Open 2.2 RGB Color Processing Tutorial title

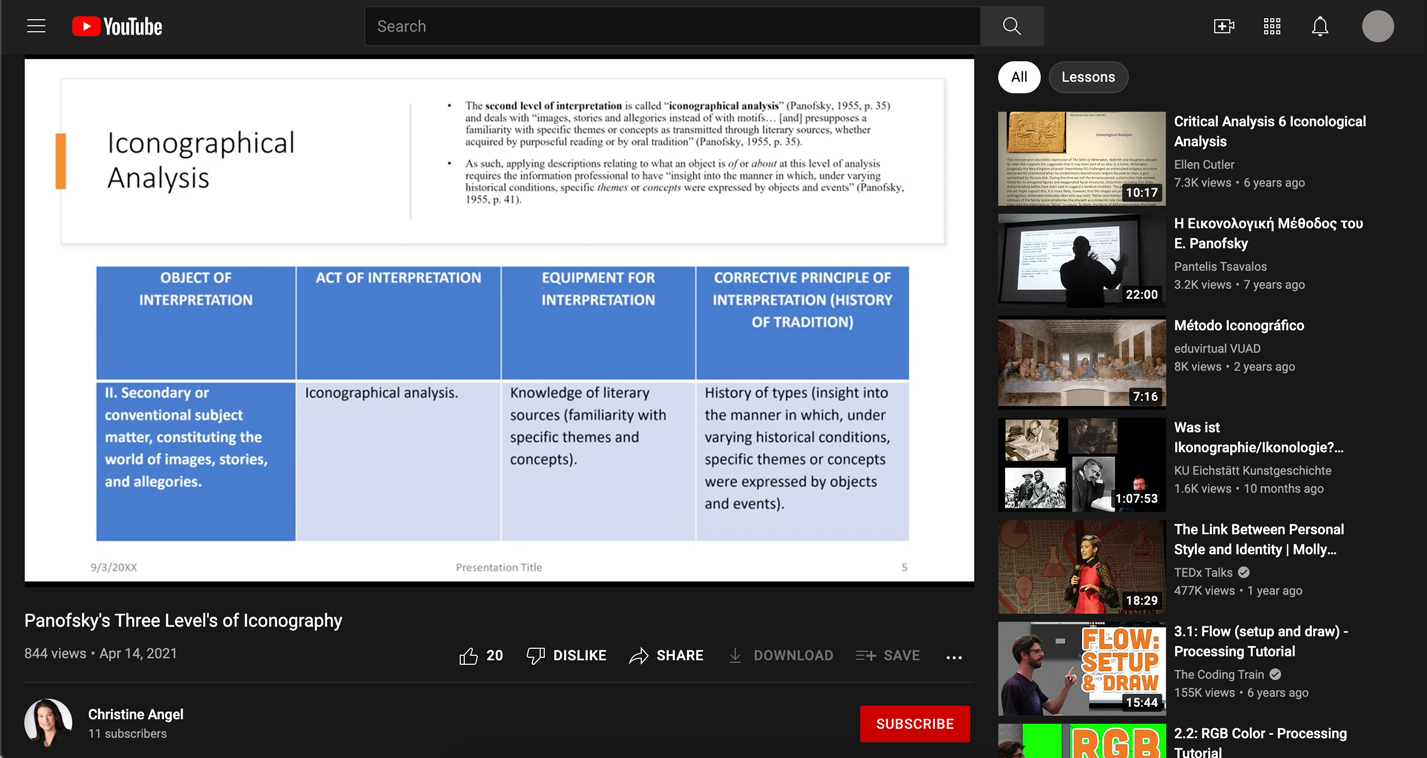[x=1260, y=741]
